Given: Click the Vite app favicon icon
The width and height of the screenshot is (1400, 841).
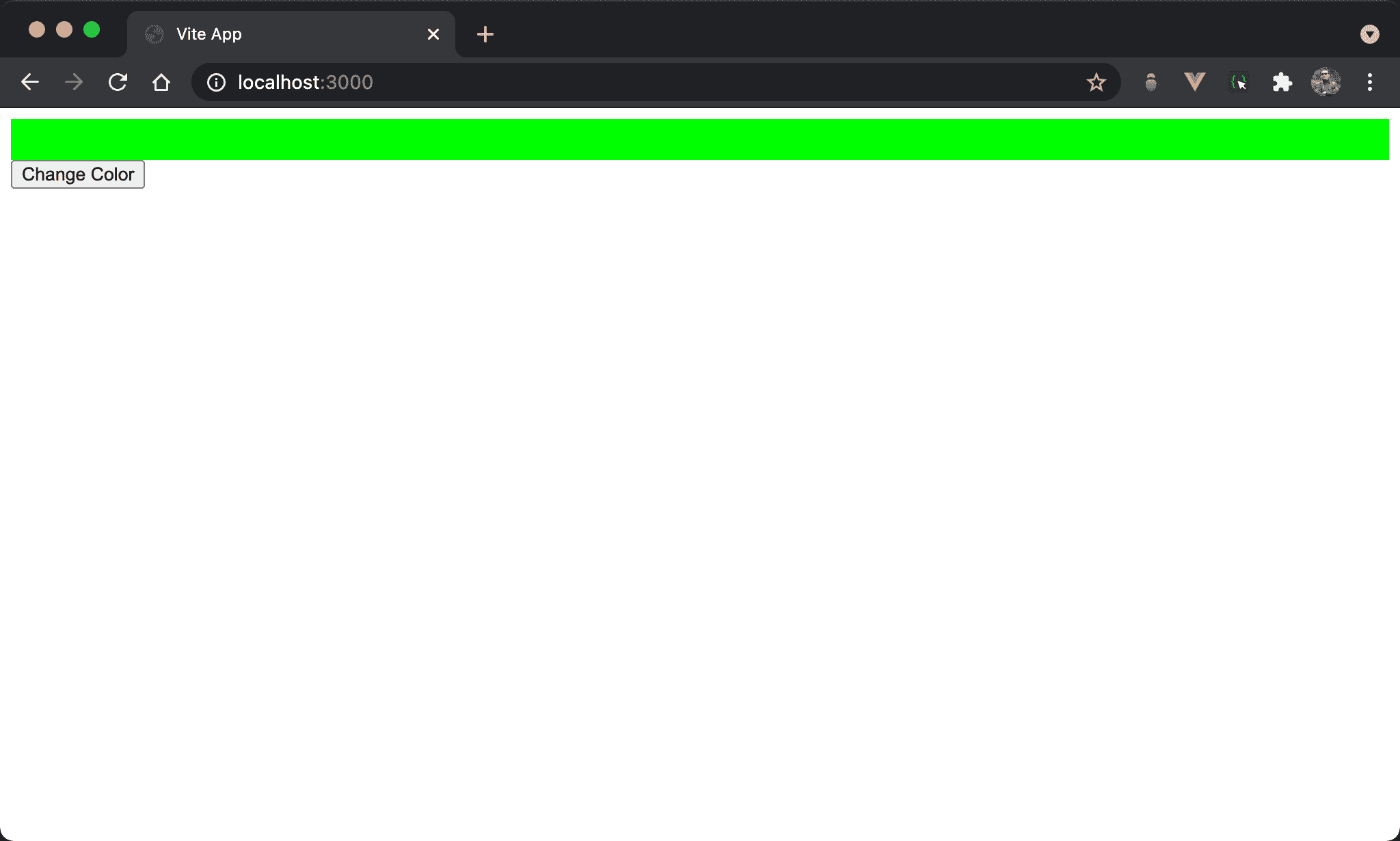Looking at the screenshot, I should [155, 33].
